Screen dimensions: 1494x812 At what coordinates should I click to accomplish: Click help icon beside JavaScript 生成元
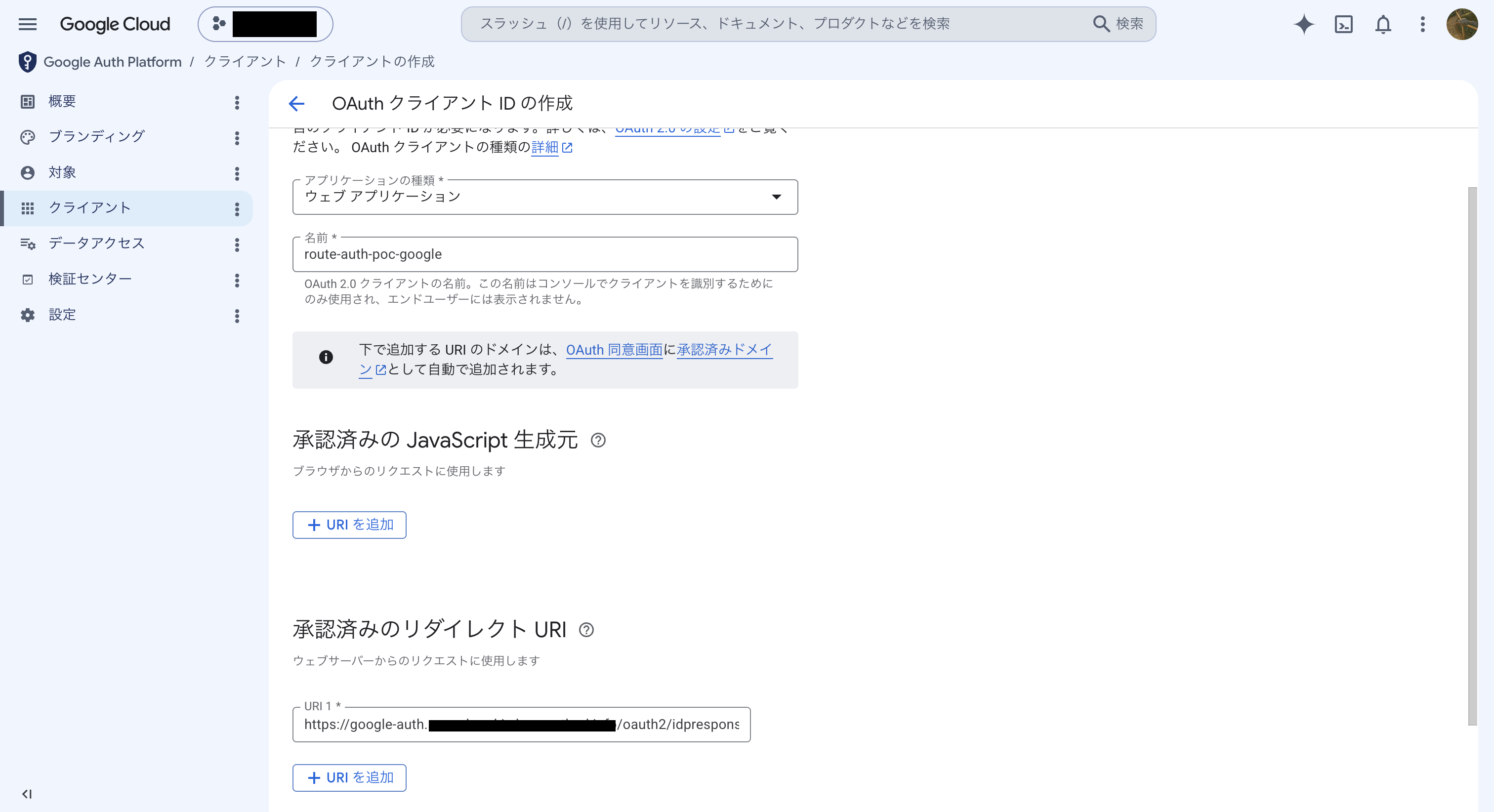598,441
